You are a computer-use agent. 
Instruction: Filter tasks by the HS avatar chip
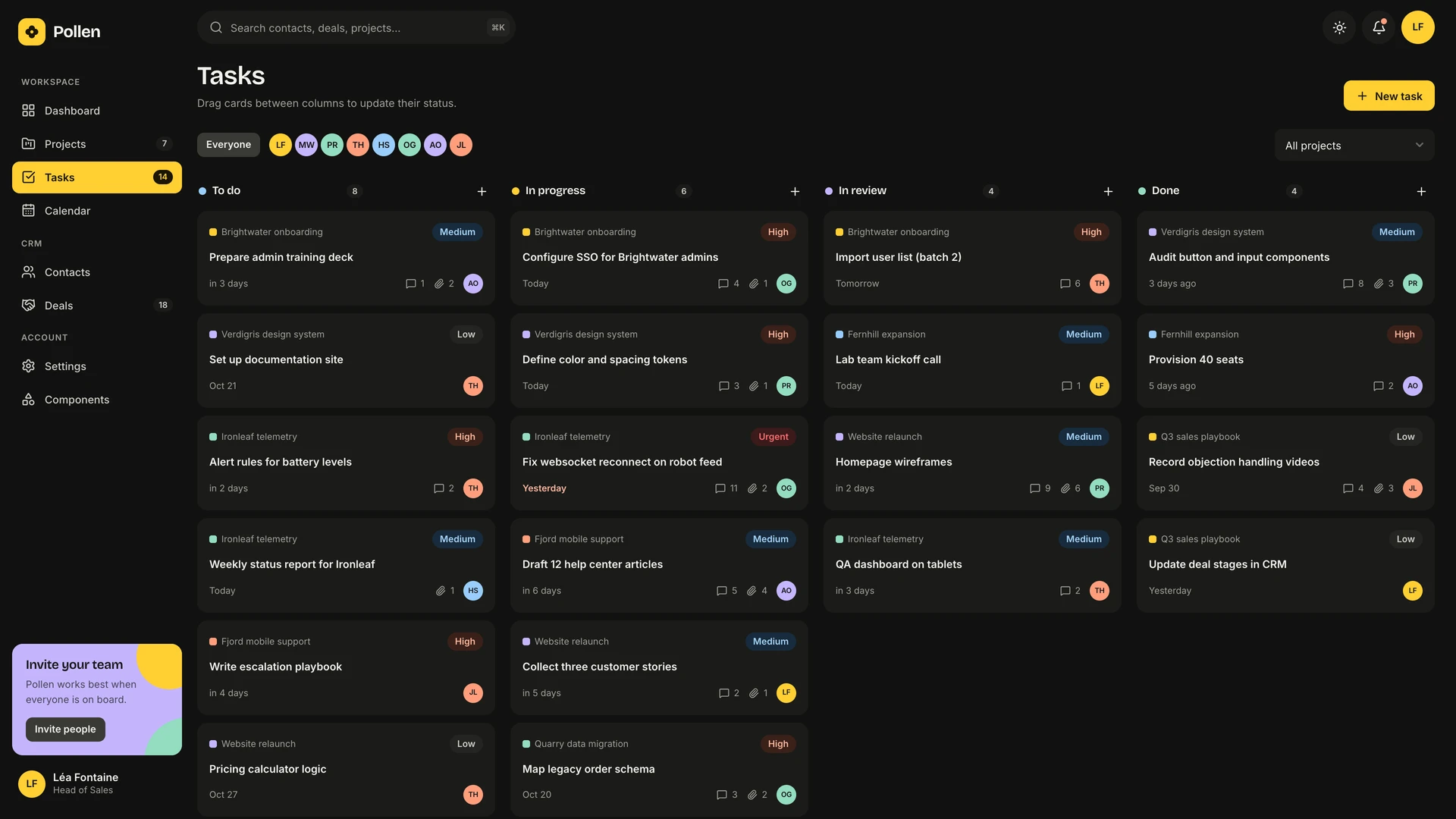tap(384, 145)
